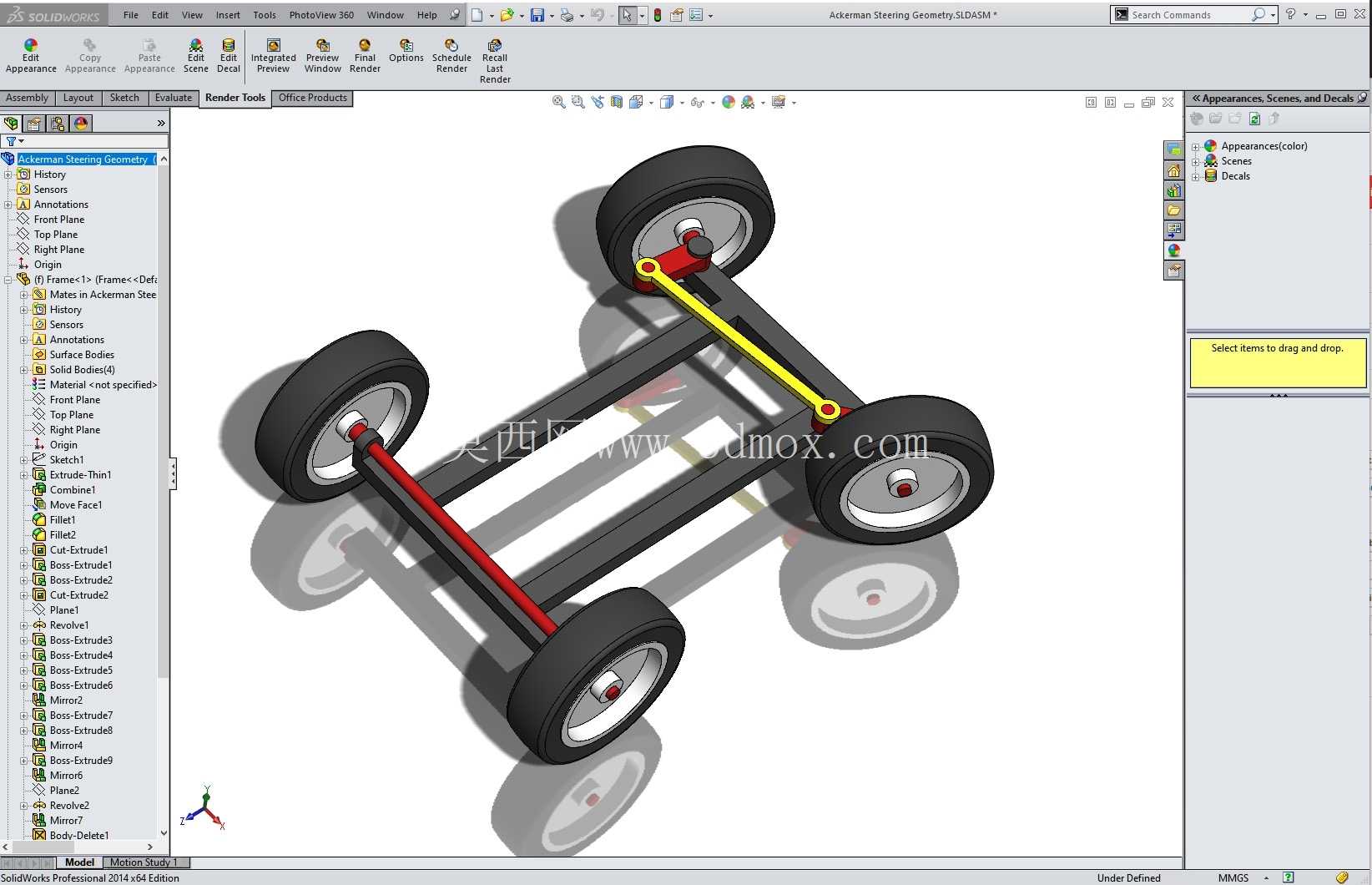Open File Explorer task pane tab
Image resolution: width=1372 pixels, height=885 pixels.
pos(1174,210)
